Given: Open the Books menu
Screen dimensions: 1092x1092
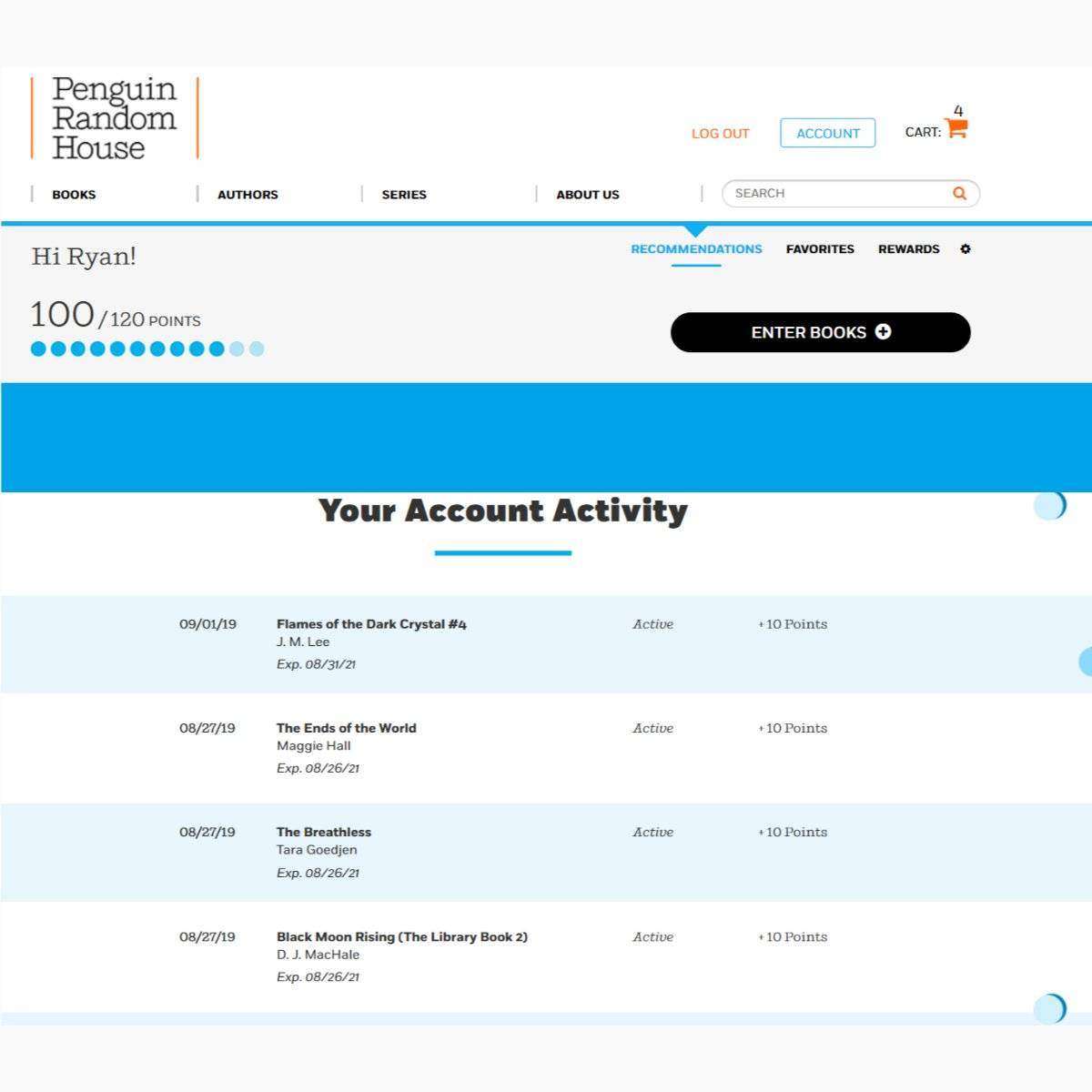Looking at the screenshot, I should pyautogui.click(x=74, y=195).
